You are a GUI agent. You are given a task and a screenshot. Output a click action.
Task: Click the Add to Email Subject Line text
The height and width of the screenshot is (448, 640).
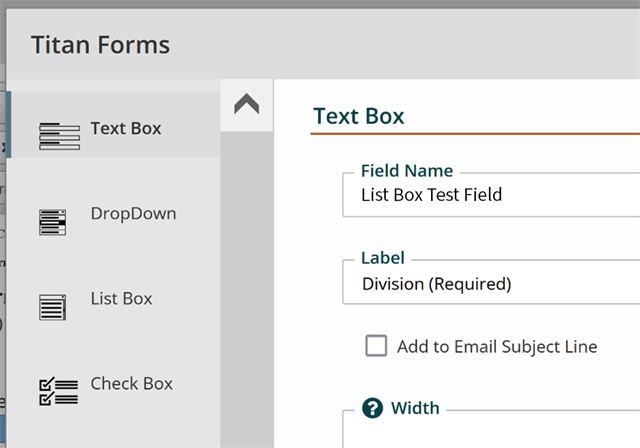click(x=497, y=347)
